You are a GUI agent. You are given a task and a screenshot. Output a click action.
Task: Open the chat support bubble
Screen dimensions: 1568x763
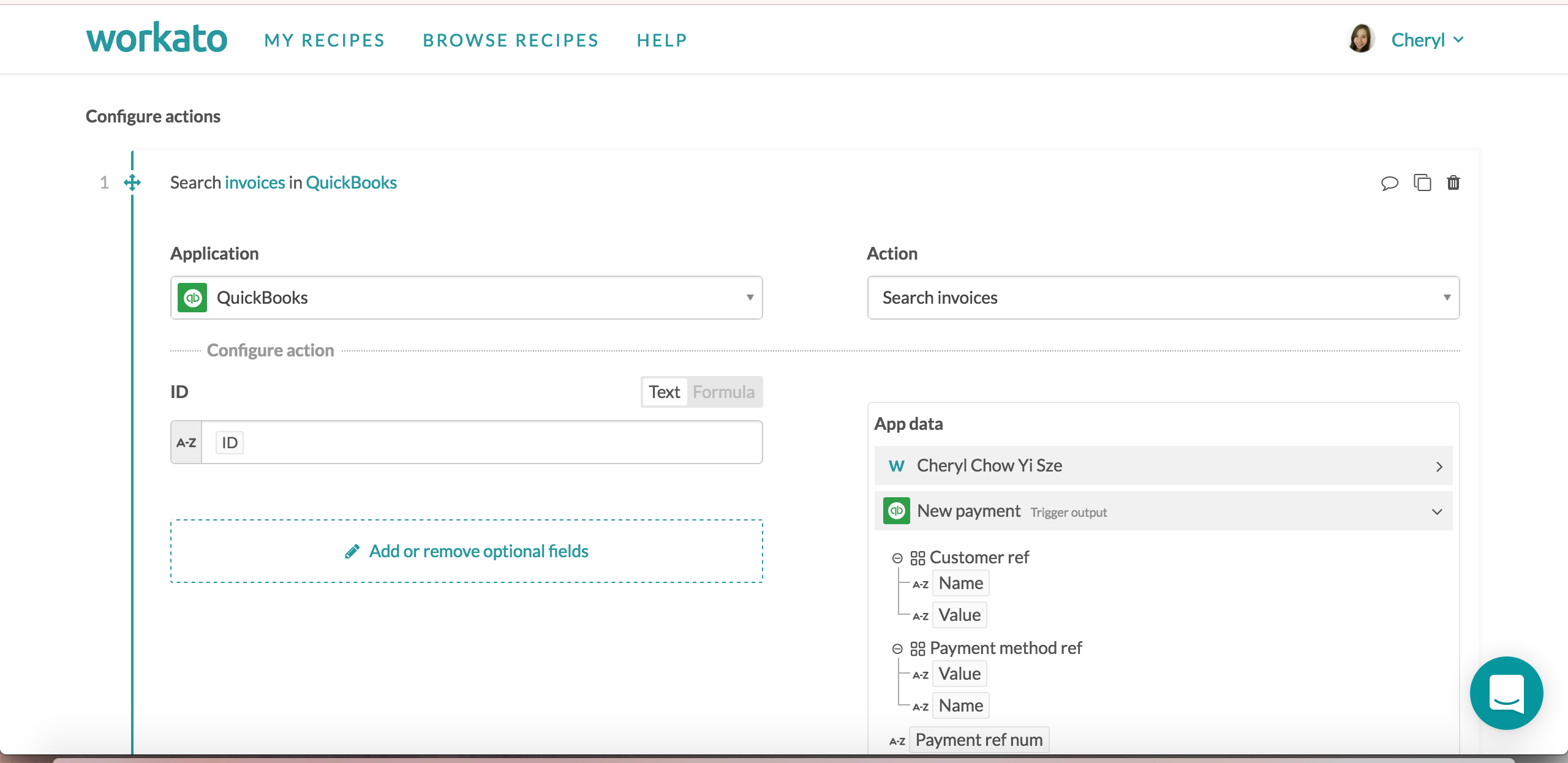tap(1506, 693)
